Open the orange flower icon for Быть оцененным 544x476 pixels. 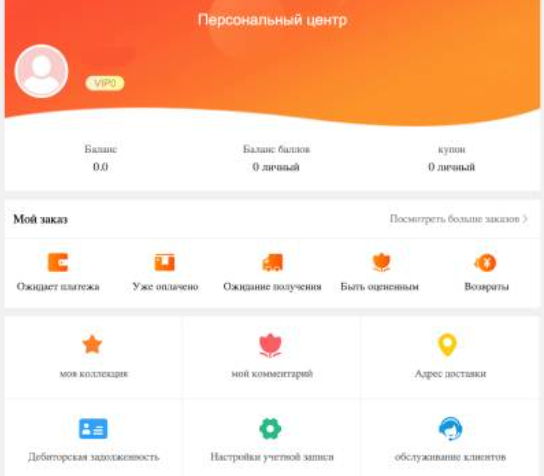[381, 263]
